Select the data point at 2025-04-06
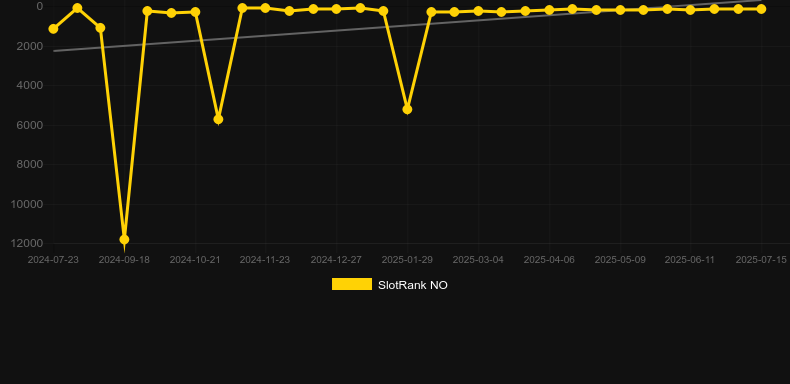 coord(549,10)
